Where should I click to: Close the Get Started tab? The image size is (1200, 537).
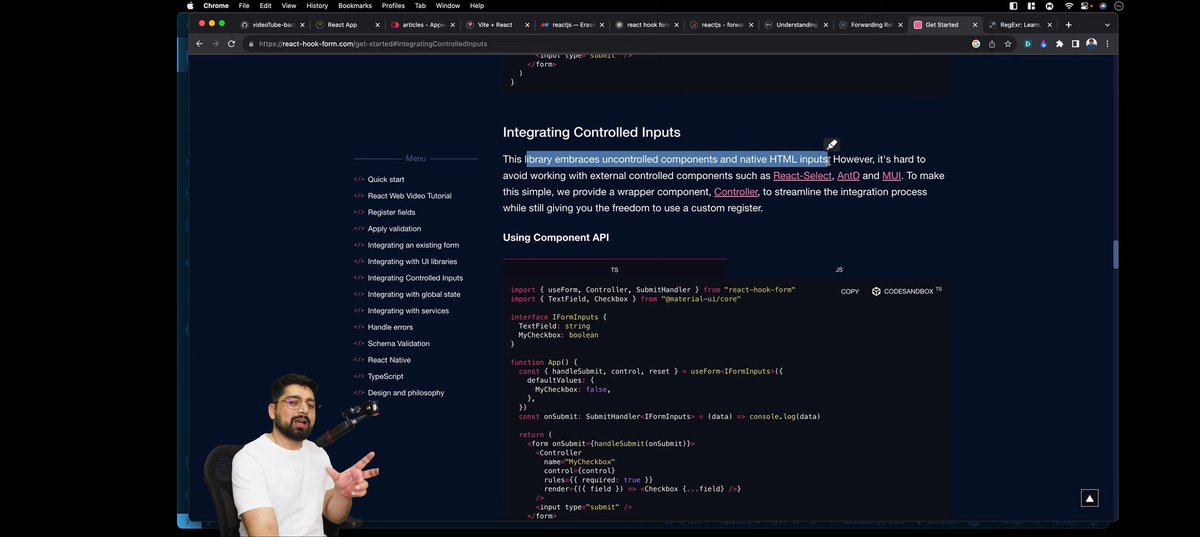[x=977, y=24]
